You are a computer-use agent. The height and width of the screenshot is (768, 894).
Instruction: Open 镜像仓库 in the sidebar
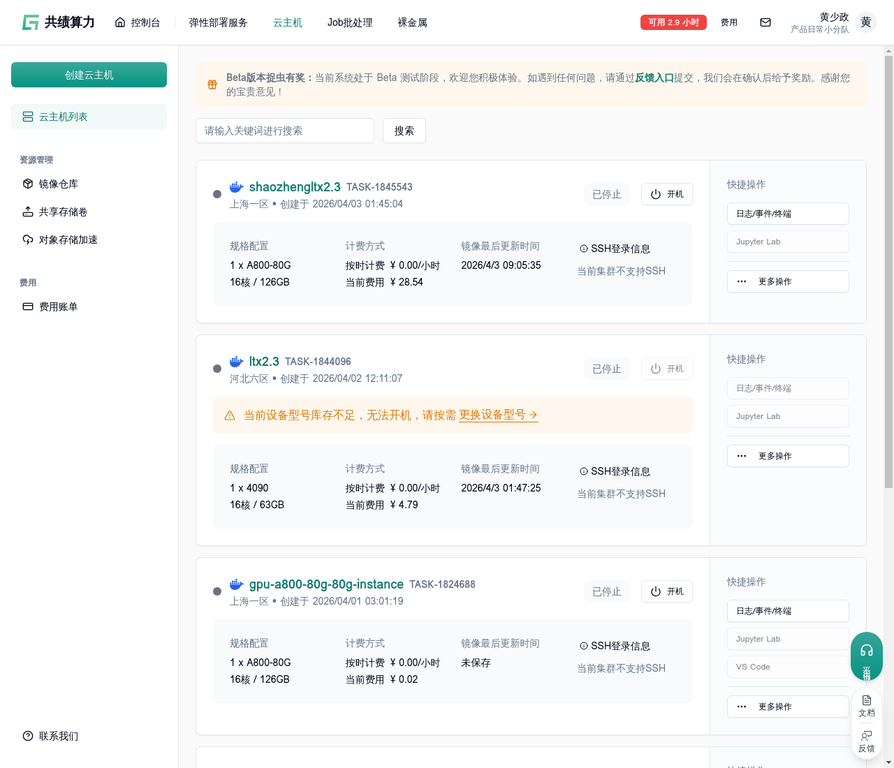(58, 184)
